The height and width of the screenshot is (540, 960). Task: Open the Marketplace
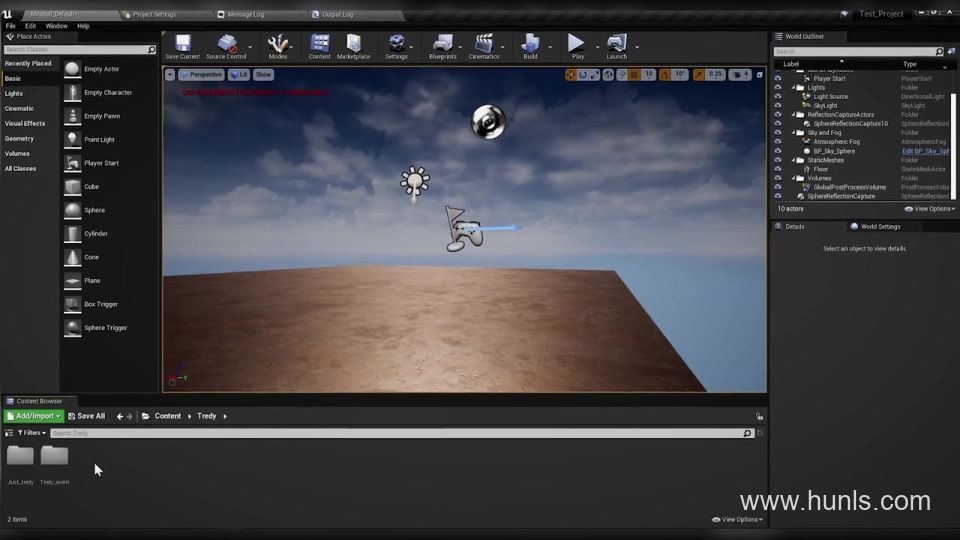click(353, 47)
